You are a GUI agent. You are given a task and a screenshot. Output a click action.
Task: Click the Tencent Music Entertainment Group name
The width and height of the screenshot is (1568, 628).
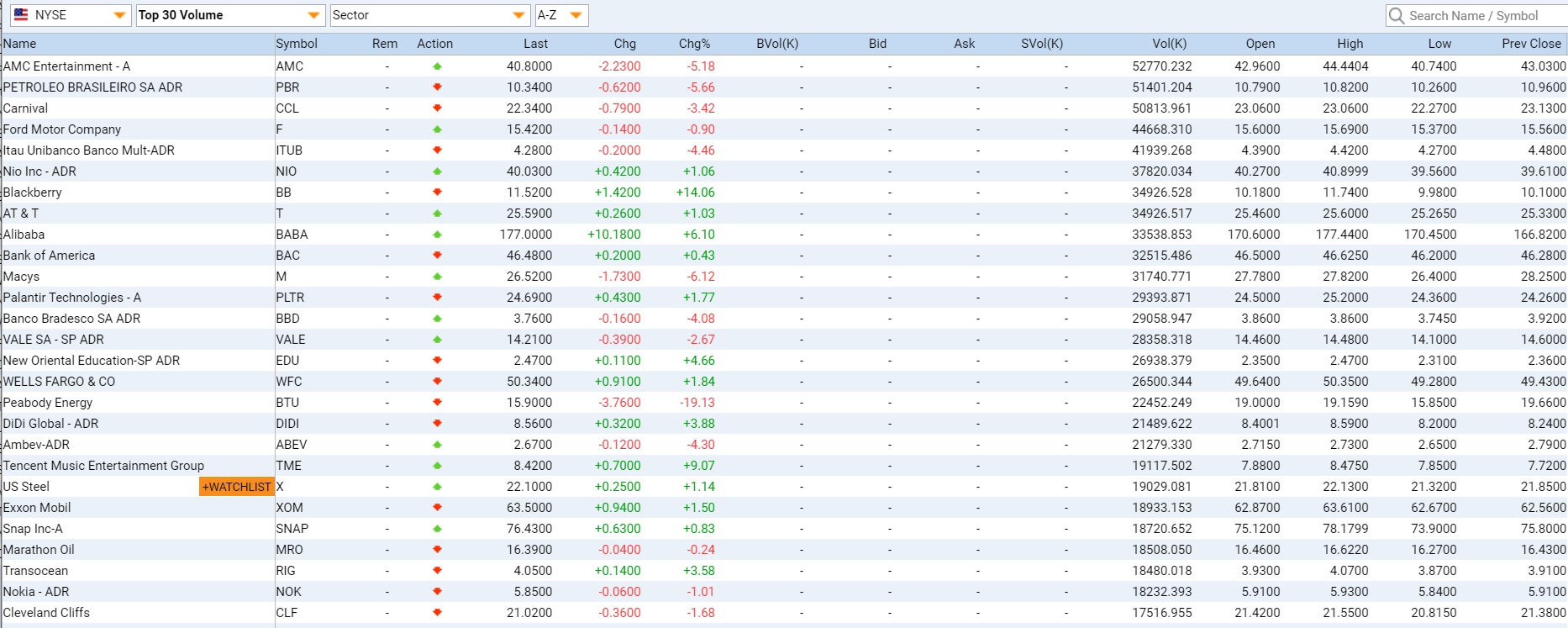coord(103,466)
